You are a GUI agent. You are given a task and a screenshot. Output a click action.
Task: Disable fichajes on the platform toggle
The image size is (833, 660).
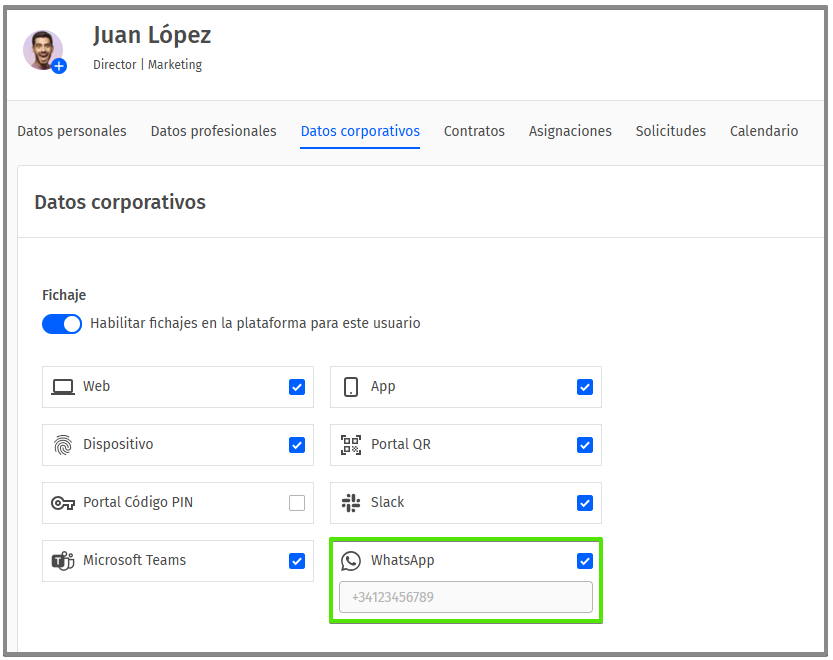[62, 324]
